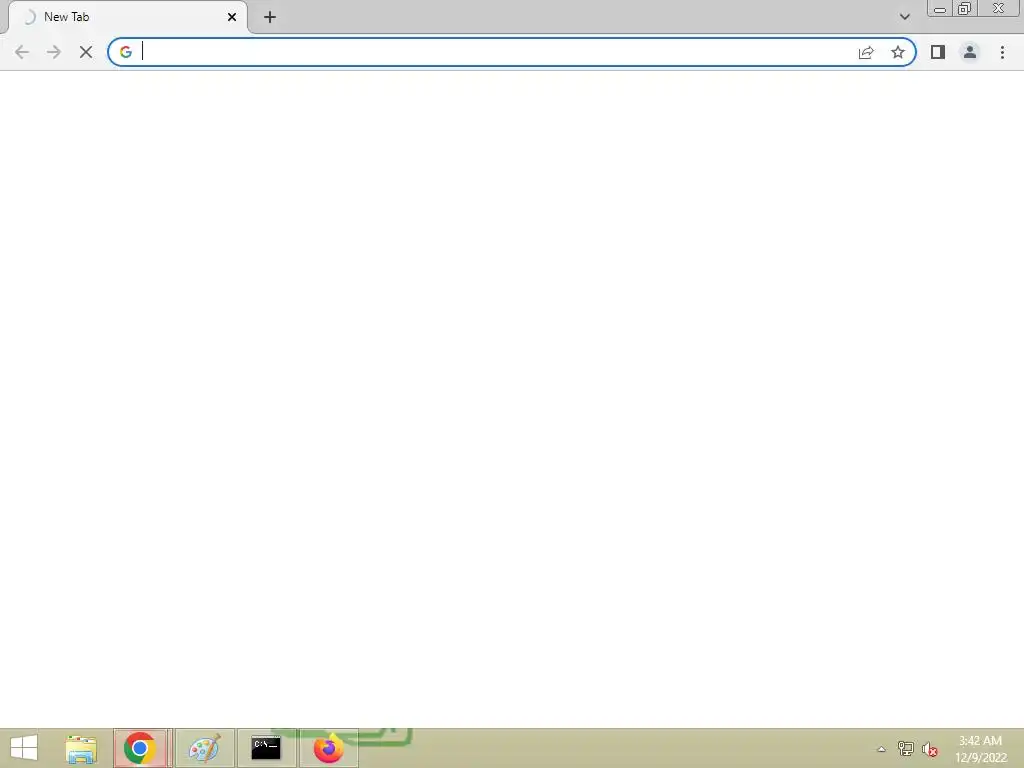Image resolution: width=1024 pixels, height=768 pixels.
Task: Restore down the Chrome window
Action: pos(964,8)
